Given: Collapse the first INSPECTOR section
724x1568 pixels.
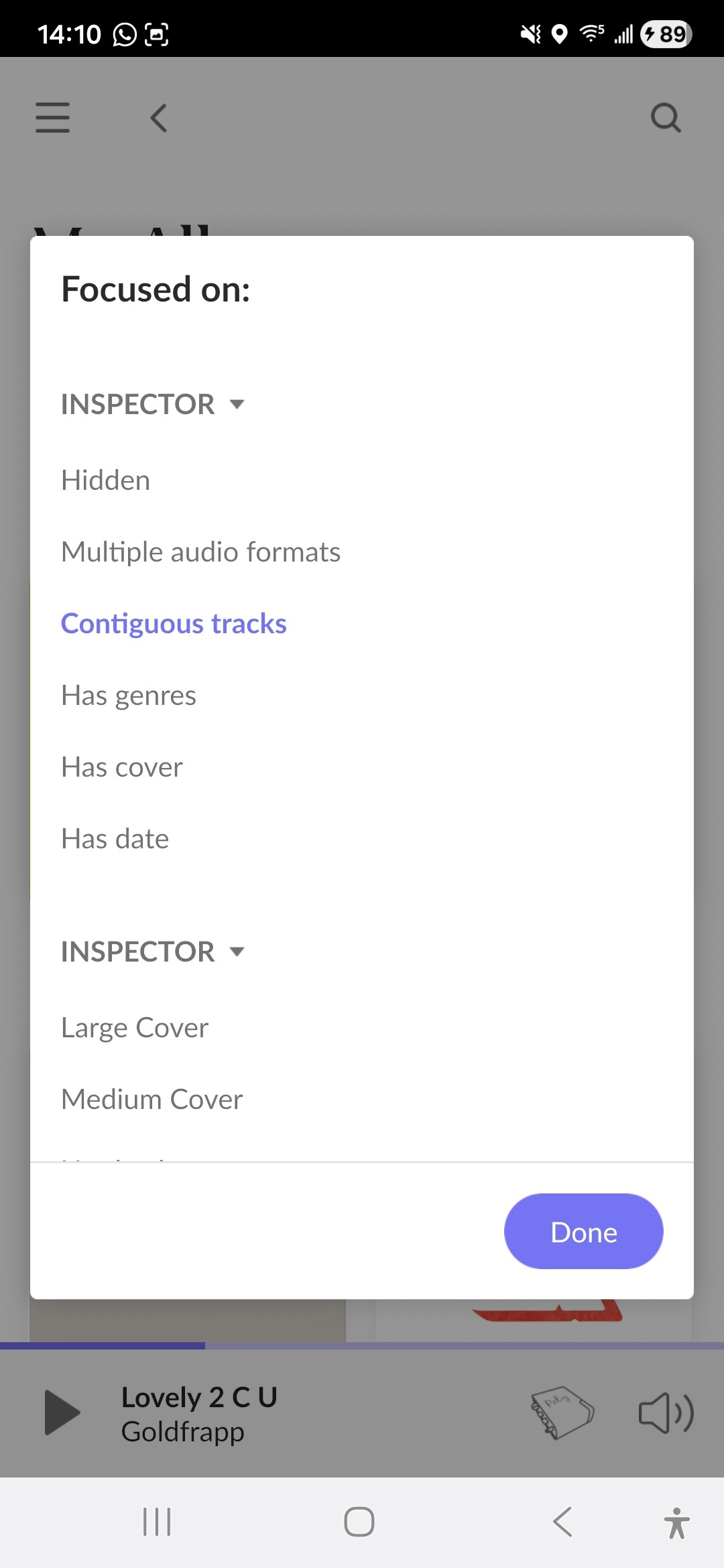Looking at the screenshot, I should tap(153, 404).
